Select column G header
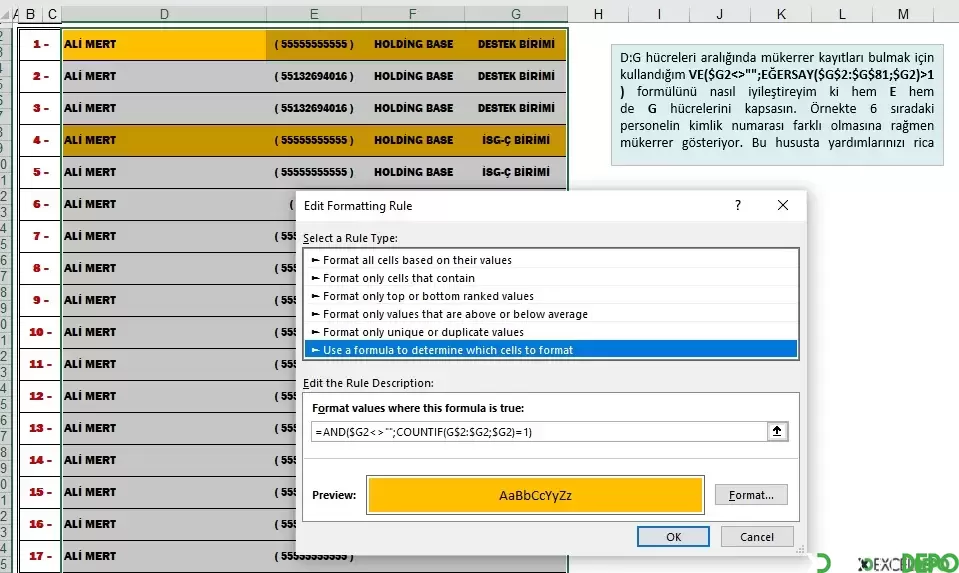 coord(516,14)
